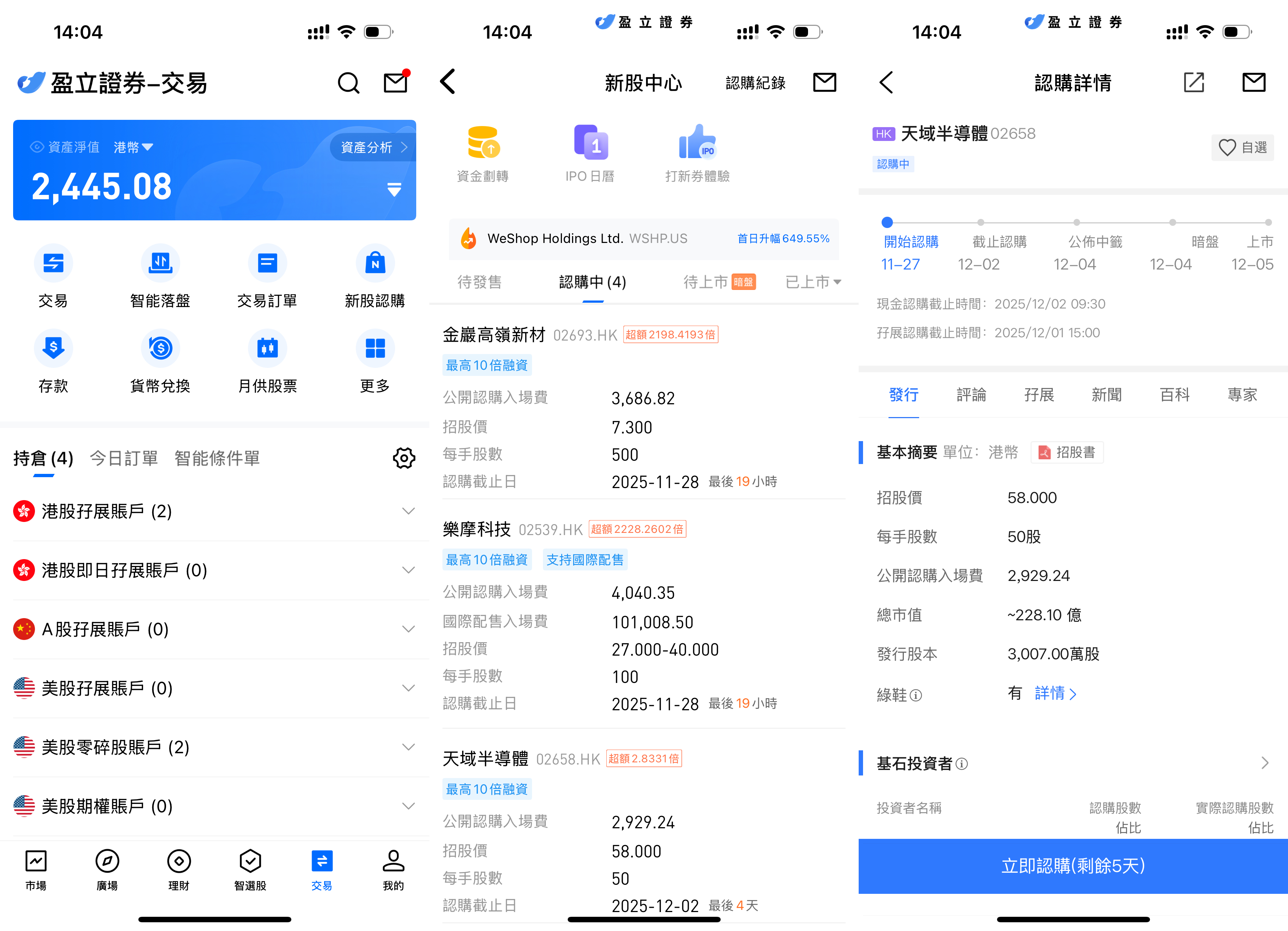Tap the 資金劃轉 fund transfer icon
This screenshot has height=931, width=1288.
pyautogui.click(x=483, y=143)
